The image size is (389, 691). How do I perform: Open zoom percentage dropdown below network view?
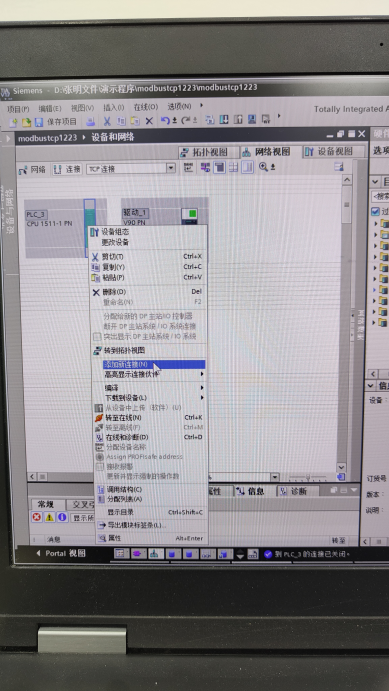tap(275, 477)
